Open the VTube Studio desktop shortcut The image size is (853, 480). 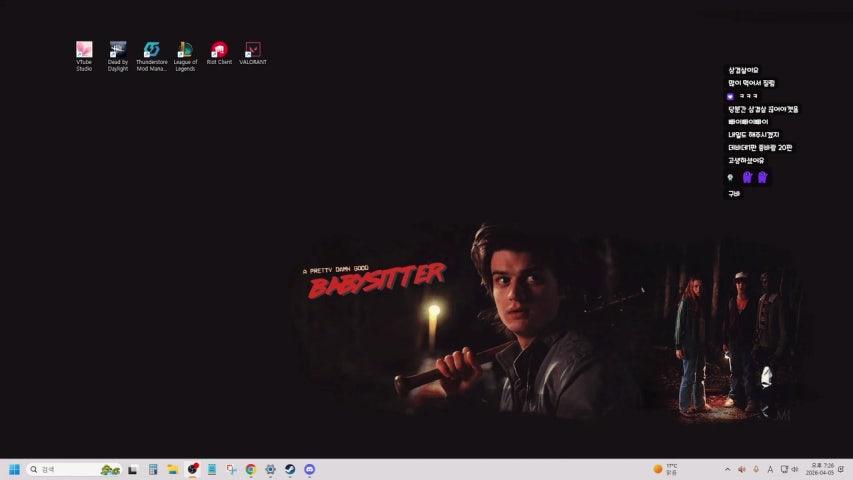(x=84, y=50)
